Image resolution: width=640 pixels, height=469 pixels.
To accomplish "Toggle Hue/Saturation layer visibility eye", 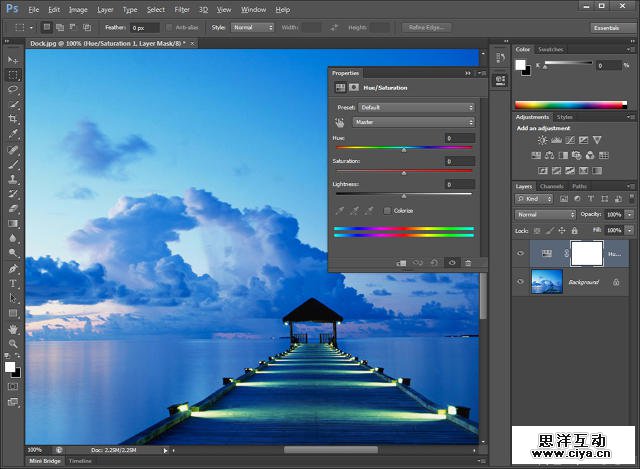I will pyautogui.click(x=521, y=254).
